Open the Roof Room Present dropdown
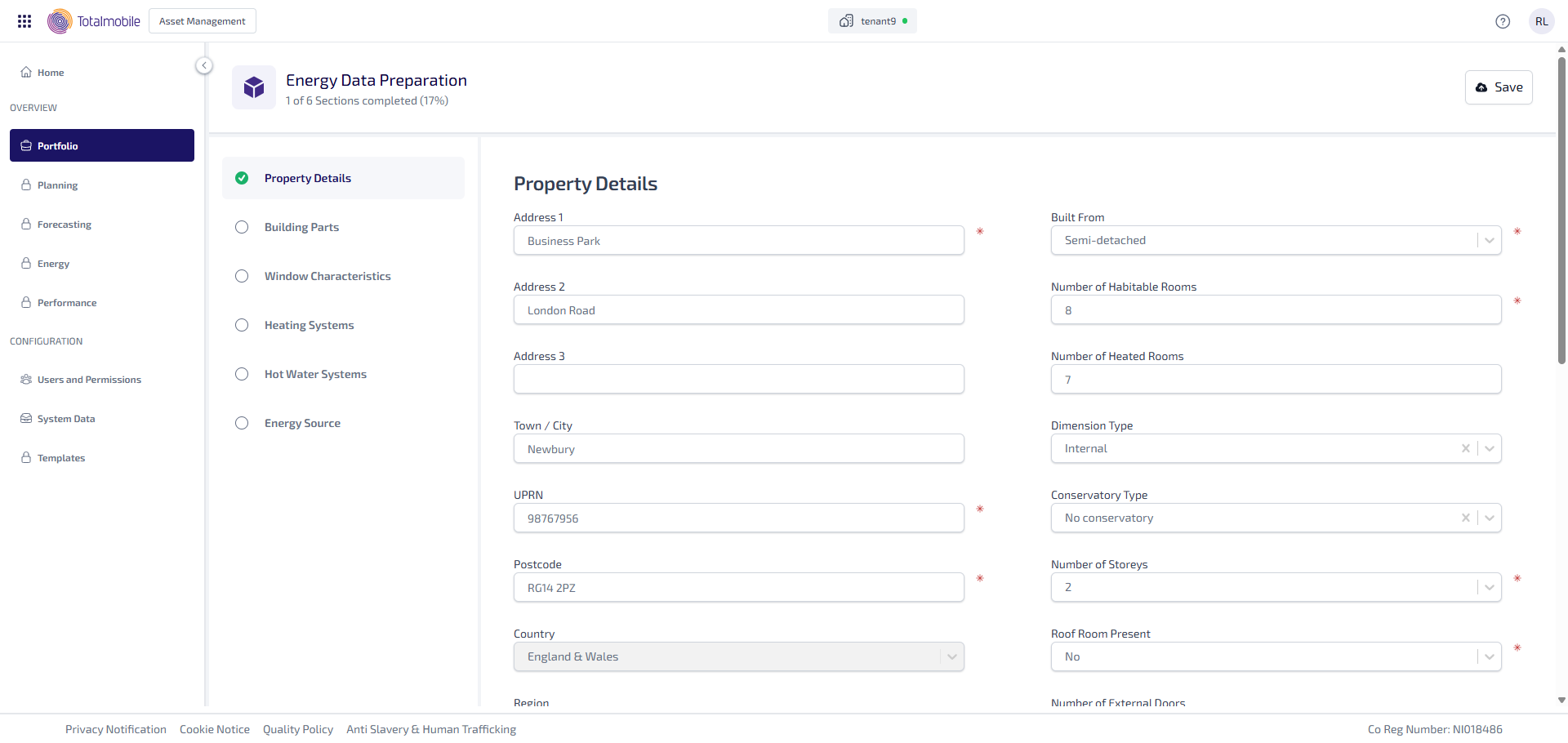Screen dimensions: 1568x743 (x=1489, y=656)
